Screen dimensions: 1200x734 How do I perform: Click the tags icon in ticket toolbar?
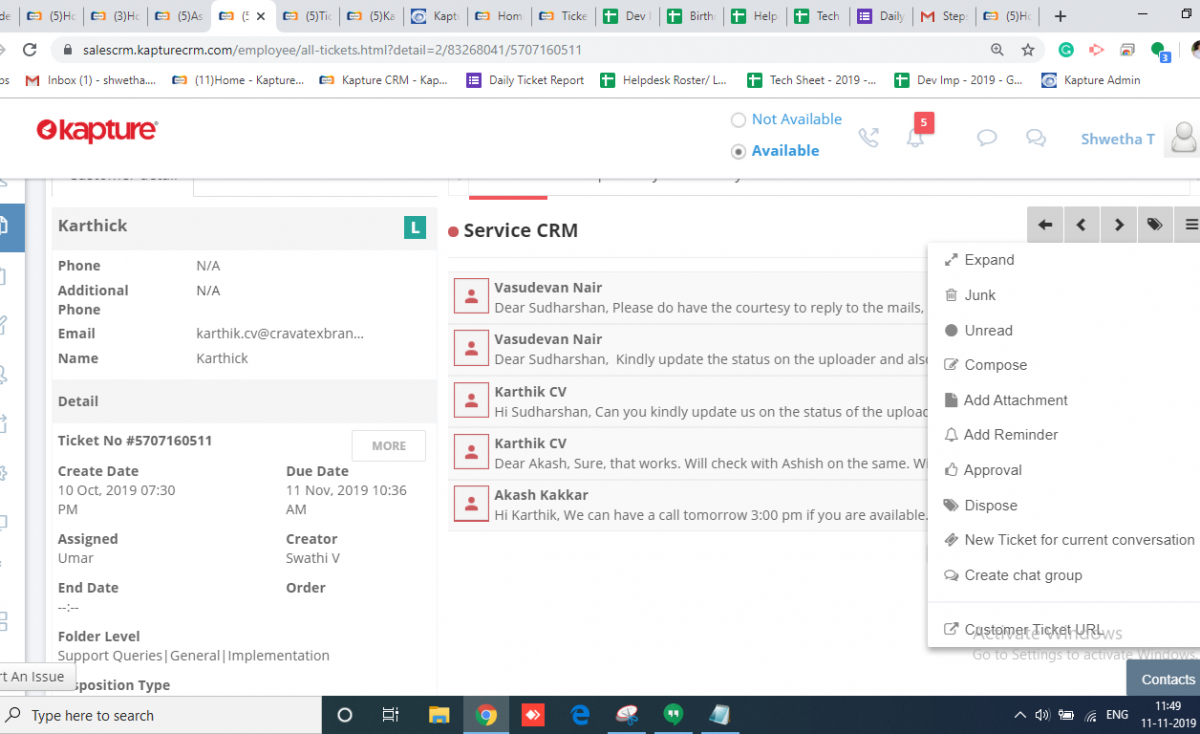click(x=1155, y=225)
